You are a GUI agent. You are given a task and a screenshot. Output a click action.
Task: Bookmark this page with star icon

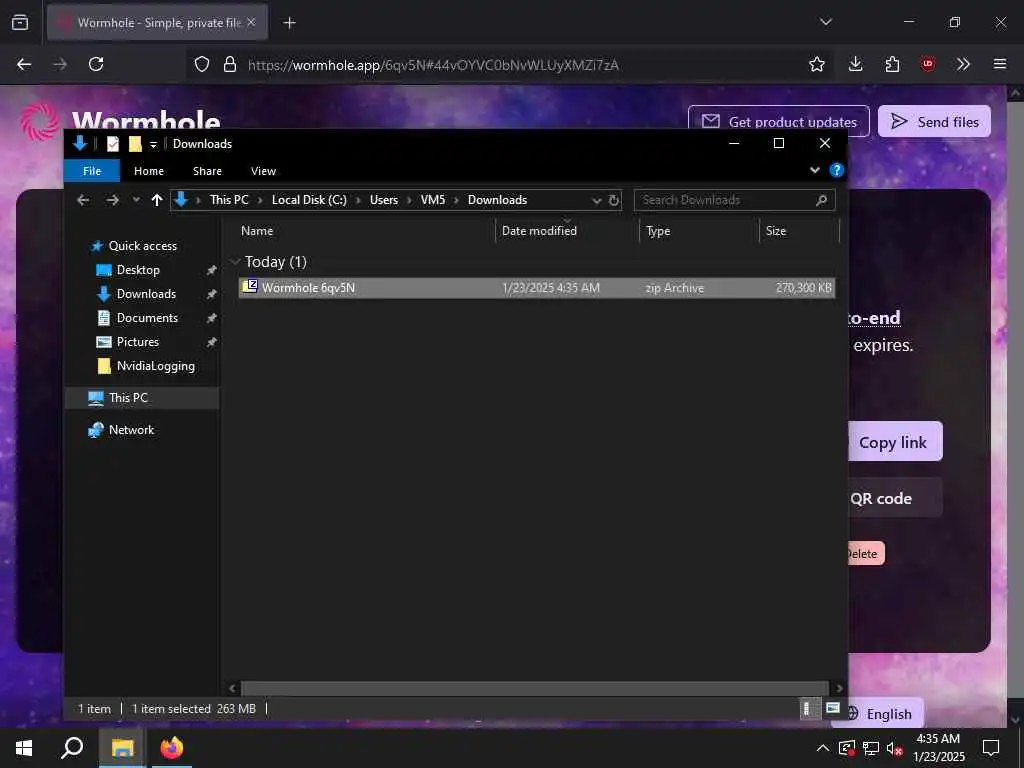coord(816,64)
